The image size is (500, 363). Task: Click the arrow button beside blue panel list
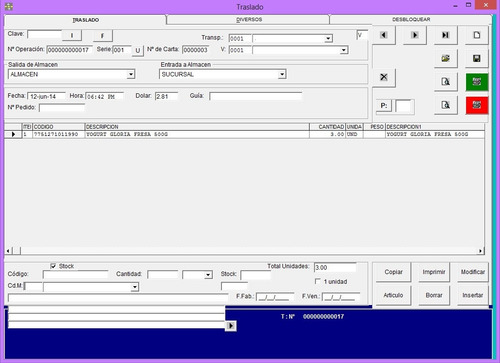click(231, 326)
